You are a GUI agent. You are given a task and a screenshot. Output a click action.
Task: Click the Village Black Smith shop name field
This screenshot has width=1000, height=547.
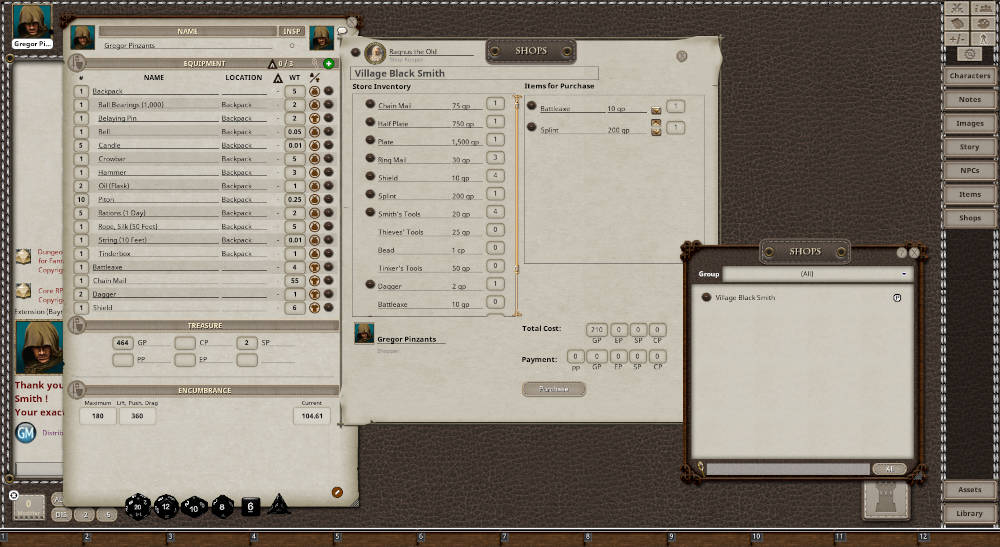point(474,73)
